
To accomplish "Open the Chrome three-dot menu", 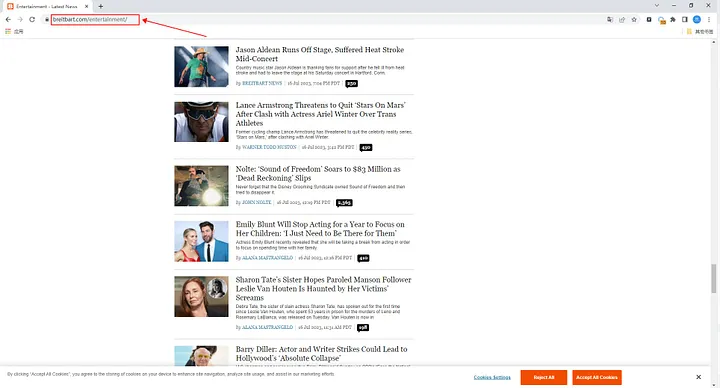I will point(709,19).
